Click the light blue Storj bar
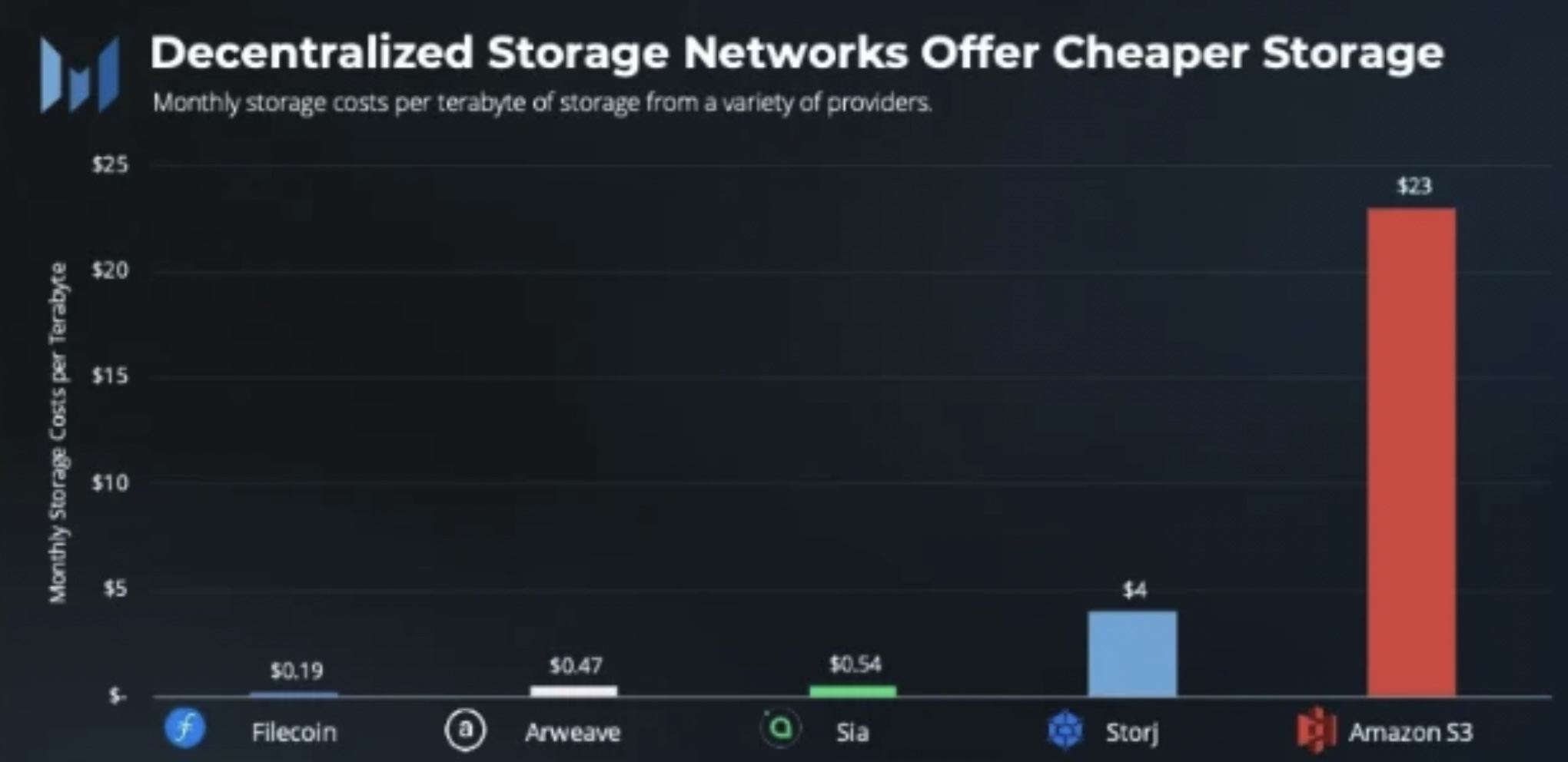This screenshot has width=1568, height=762. (1132, 654)
